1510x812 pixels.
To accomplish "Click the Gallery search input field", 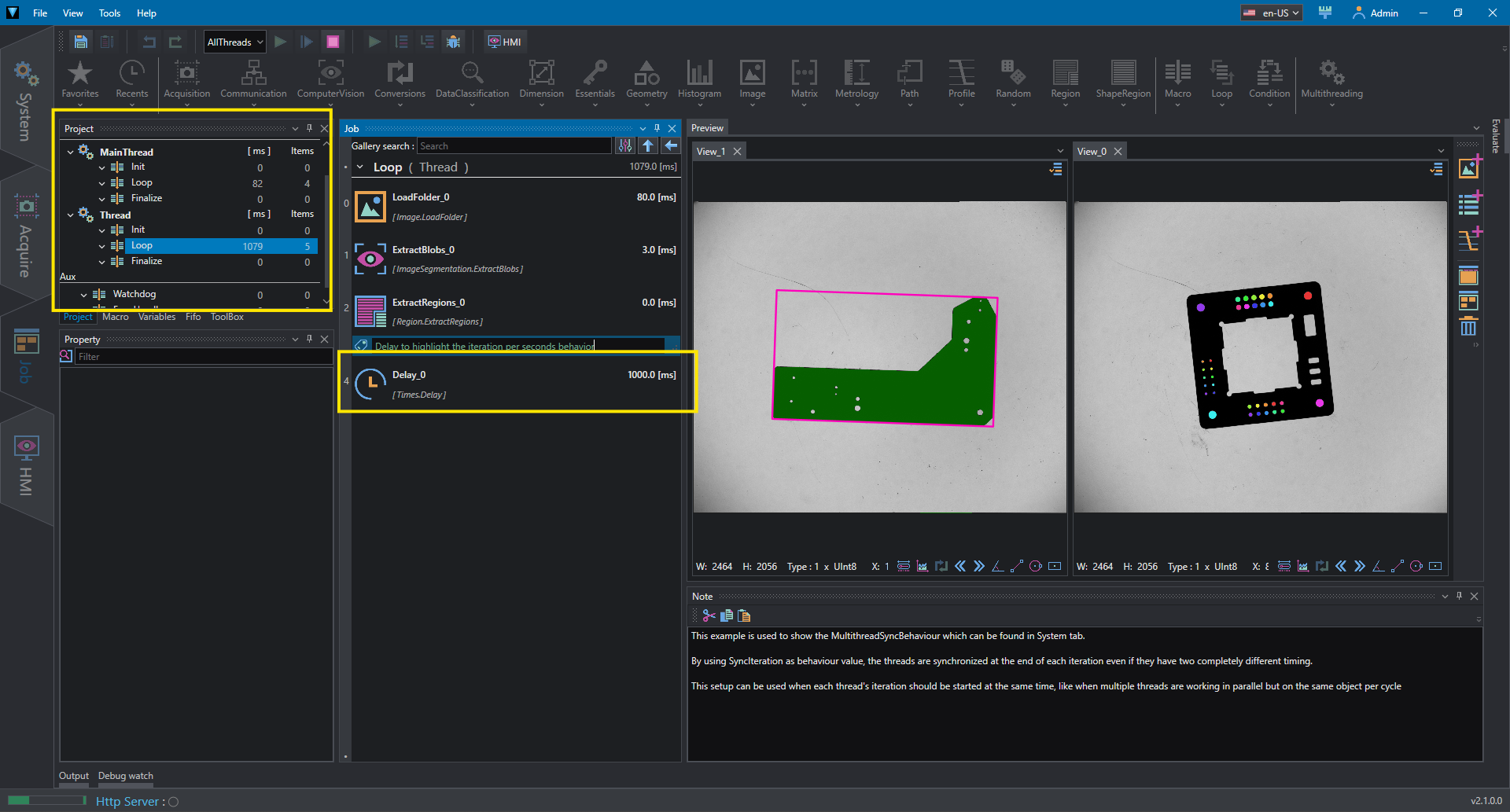I will pos(514,146).
